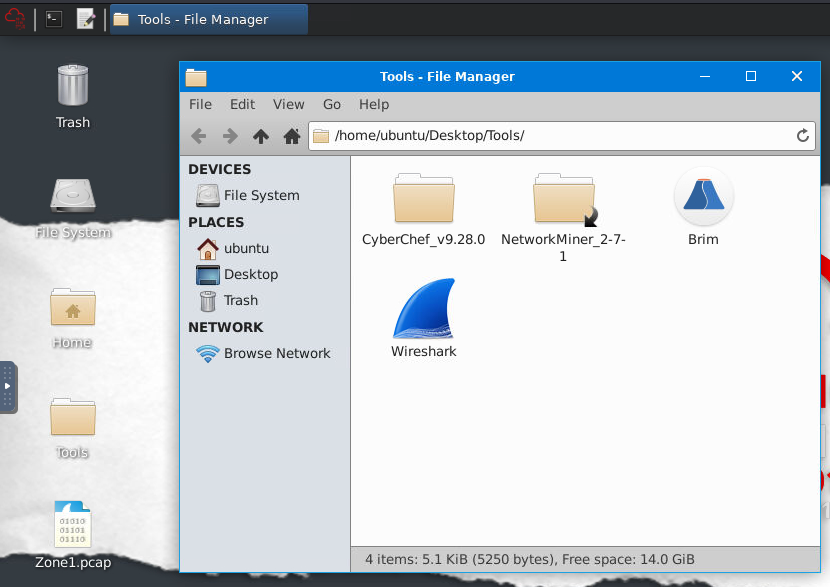Go back with the left arrow
Screen dimensions: 830x587
click(x=199, y=136)
